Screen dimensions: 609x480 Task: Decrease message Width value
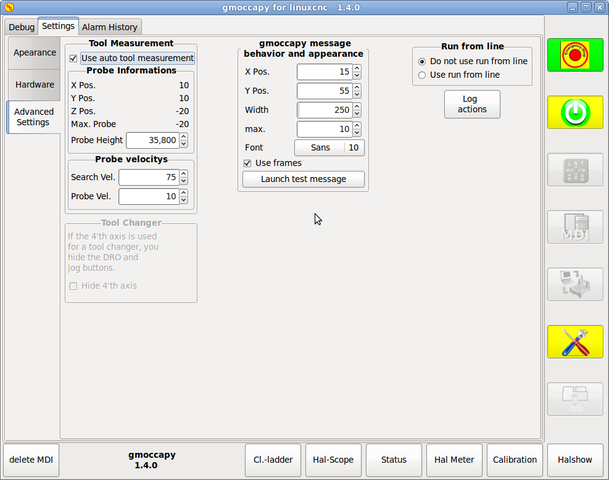point(357,113)
